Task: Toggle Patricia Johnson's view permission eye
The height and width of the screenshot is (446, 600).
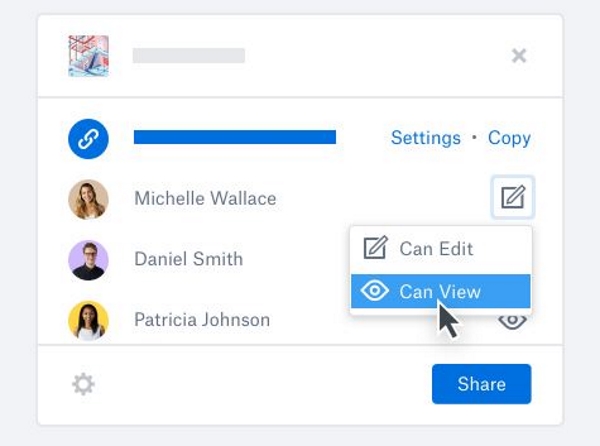Action: click(x=513, y=320)
